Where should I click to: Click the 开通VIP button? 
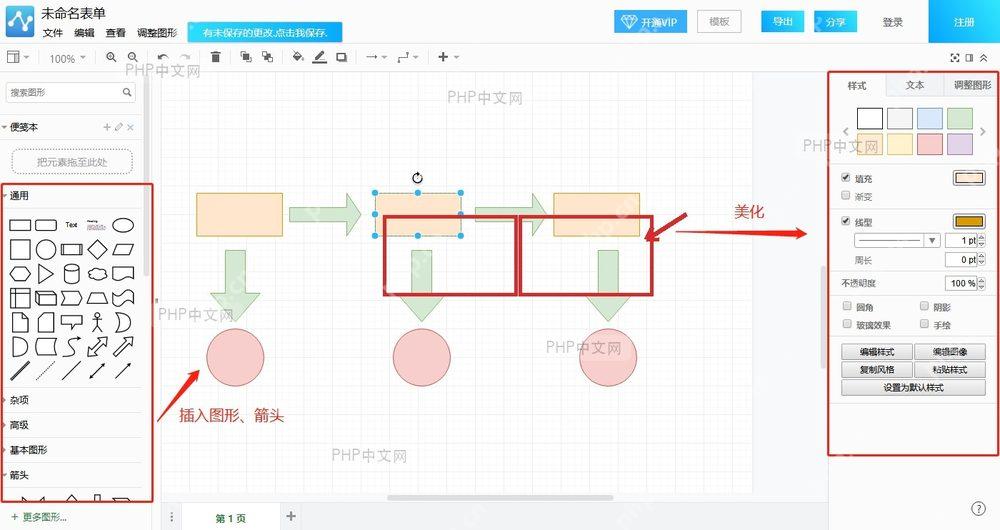click(650, 22)
